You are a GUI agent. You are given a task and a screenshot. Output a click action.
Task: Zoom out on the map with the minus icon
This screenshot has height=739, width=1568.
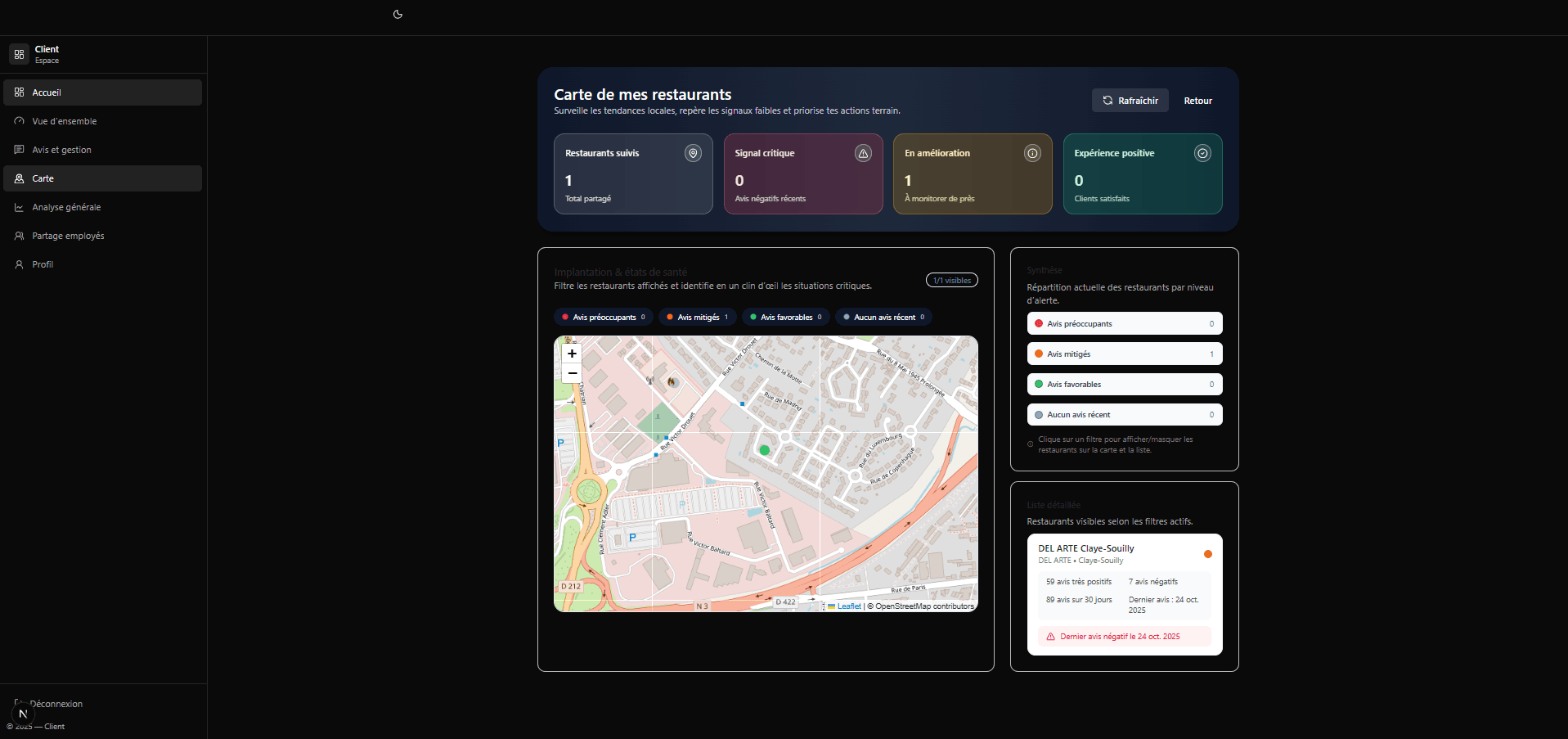click(572, 373)
